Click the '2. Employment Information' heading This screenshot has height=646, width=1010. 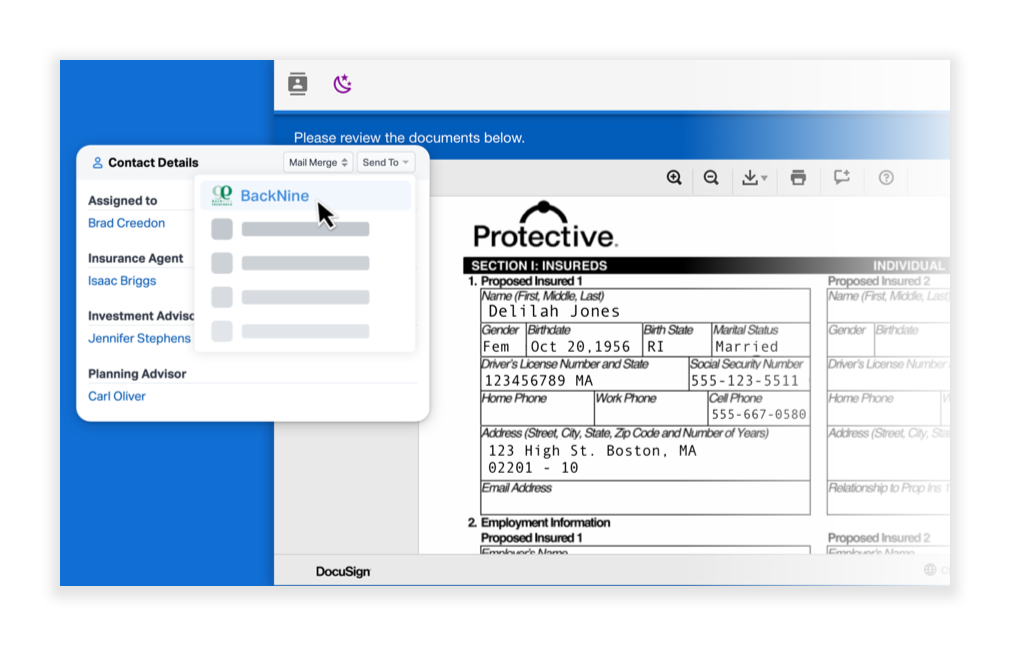(x=538, y=522)
